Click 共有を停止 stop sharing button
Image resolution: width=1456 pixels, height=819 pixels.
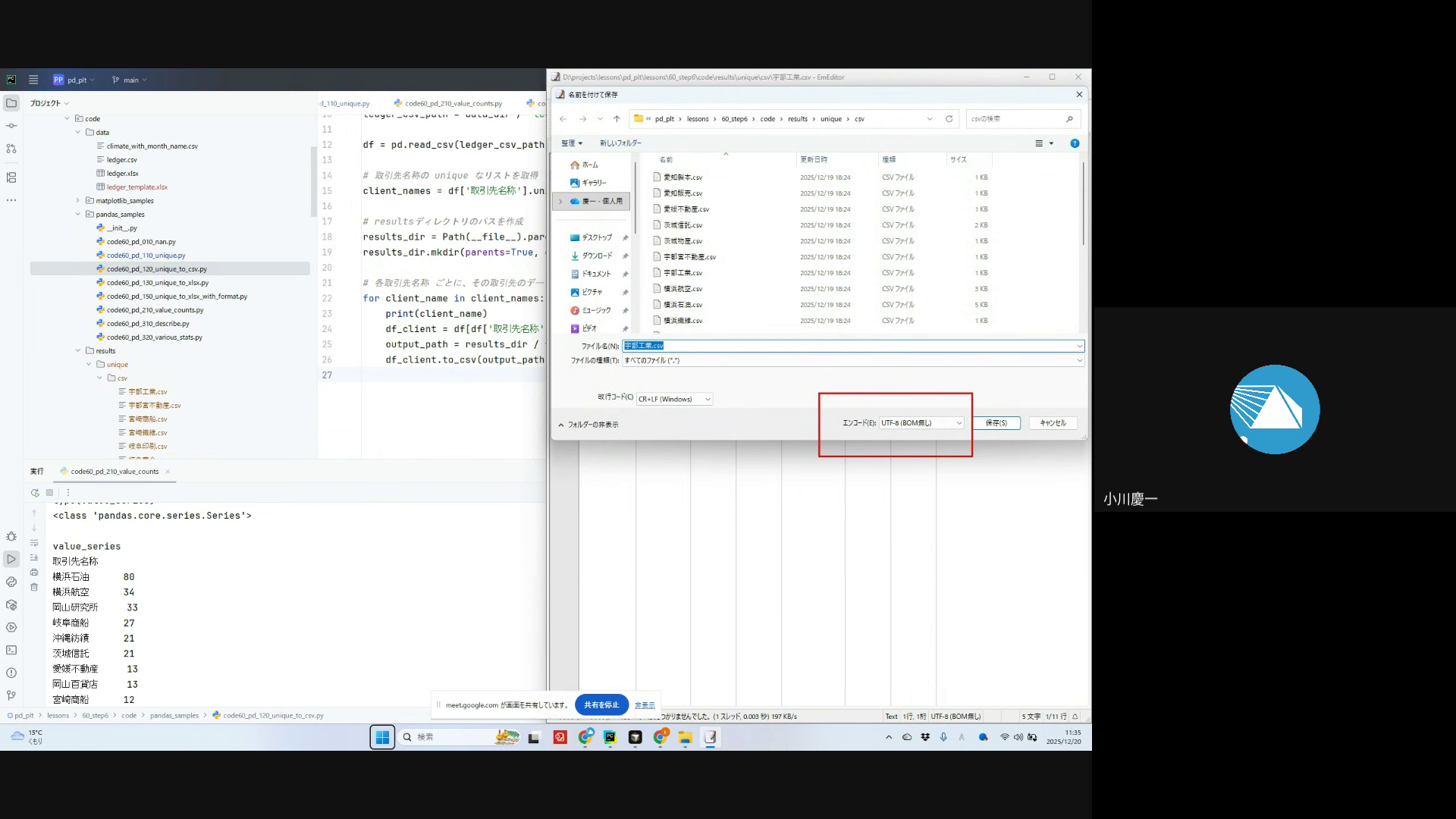(601, 704)
